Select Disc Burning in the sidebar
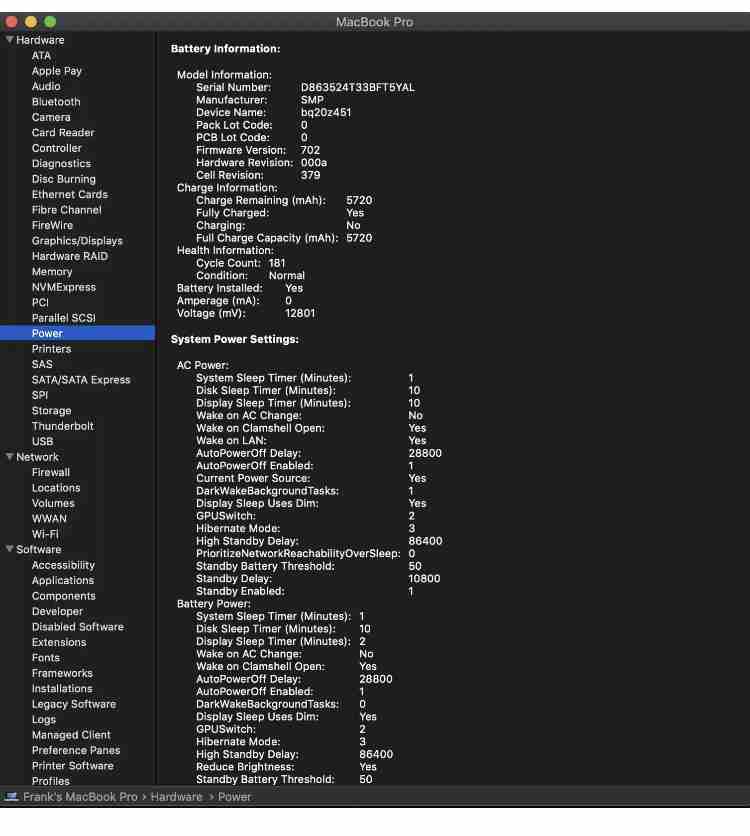Screen dimensions: 750x836 tap(64, 179)
